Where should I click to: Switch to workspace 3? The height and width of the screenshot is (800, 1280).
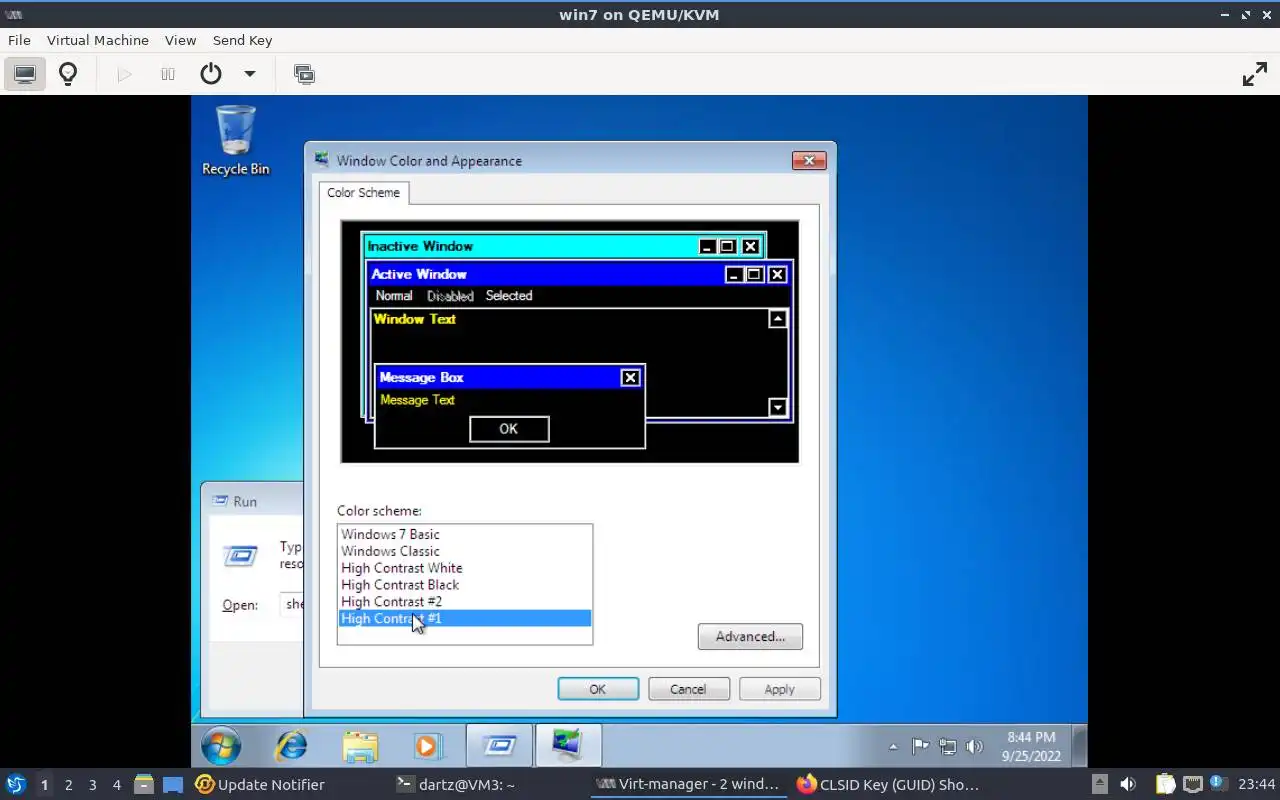pyautogui.click(x=92, y=785)
